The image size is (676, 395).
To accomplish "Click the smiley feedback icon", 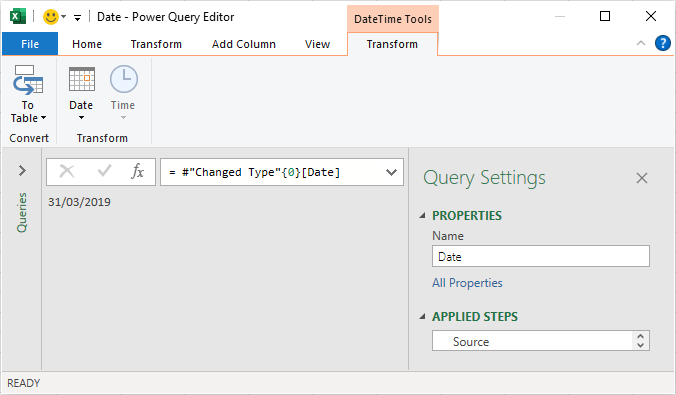I will point(50,17).
